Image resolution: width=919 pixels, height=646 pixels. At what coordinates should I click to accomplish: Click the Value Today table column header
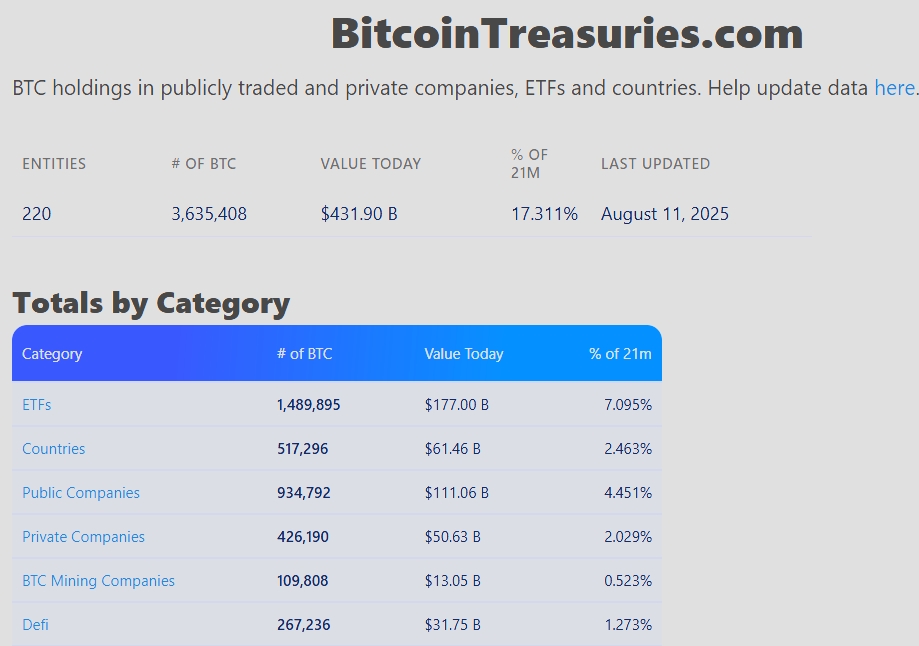(x=464, y=354)
